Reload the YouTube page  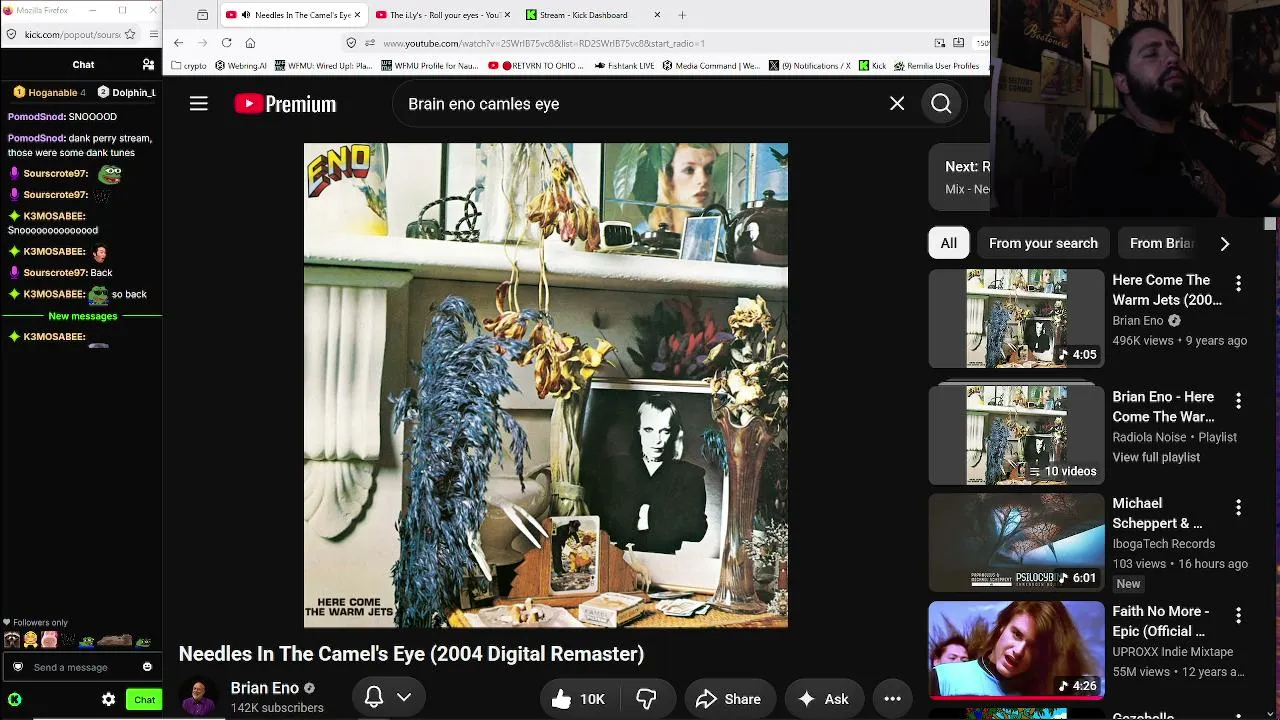point(227,43)
